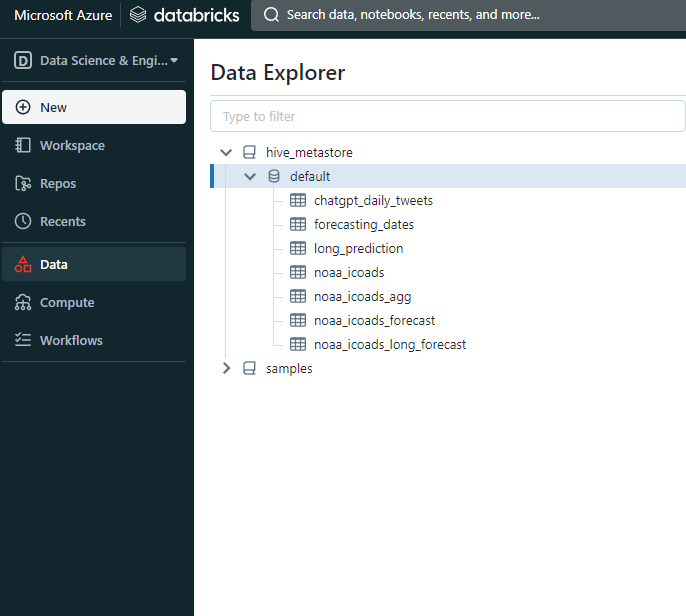Click the Repos folder icon
The height and width of the screenshot is (616, 686).
23,184
